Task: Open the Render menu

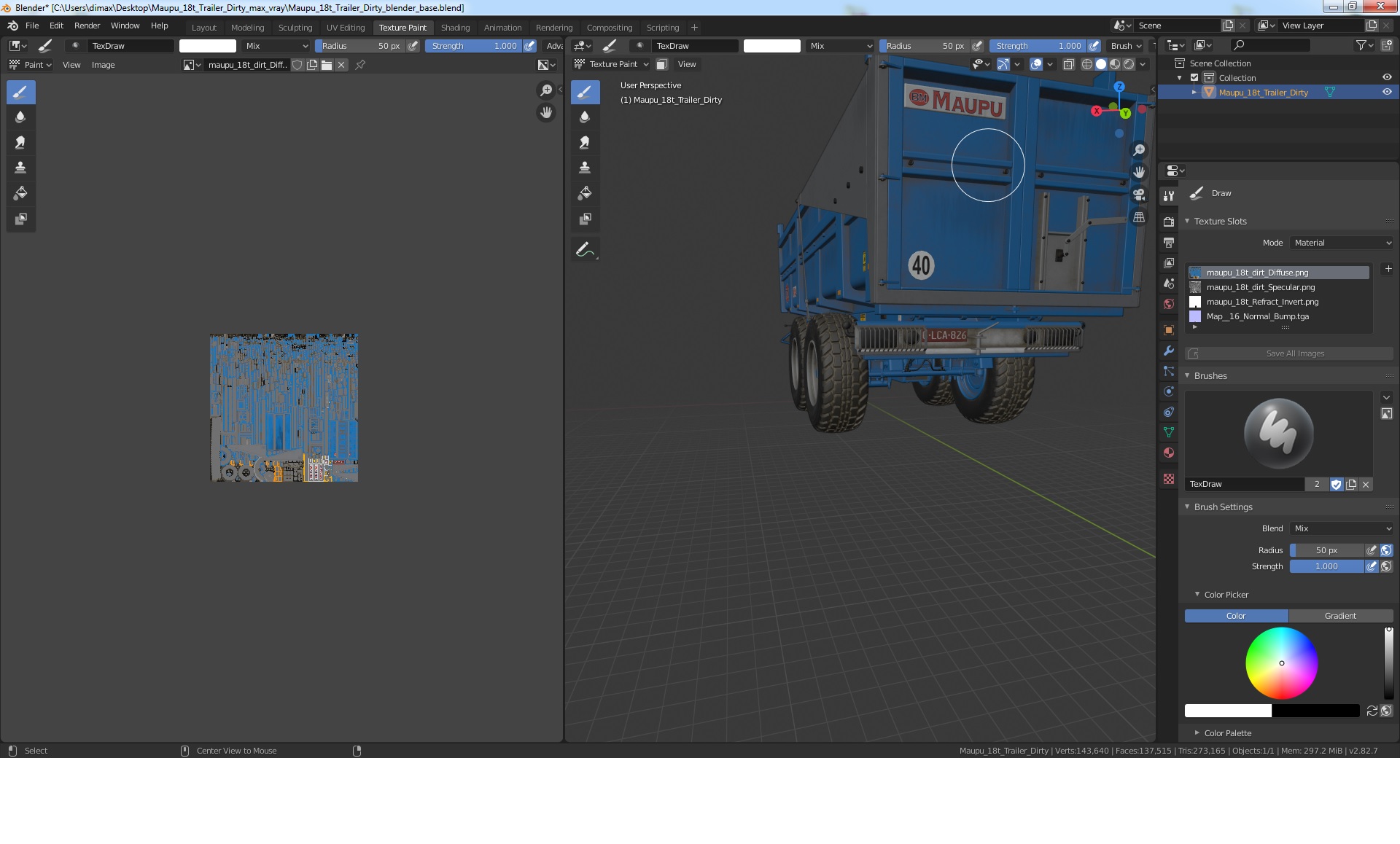Action: (87, 26)
